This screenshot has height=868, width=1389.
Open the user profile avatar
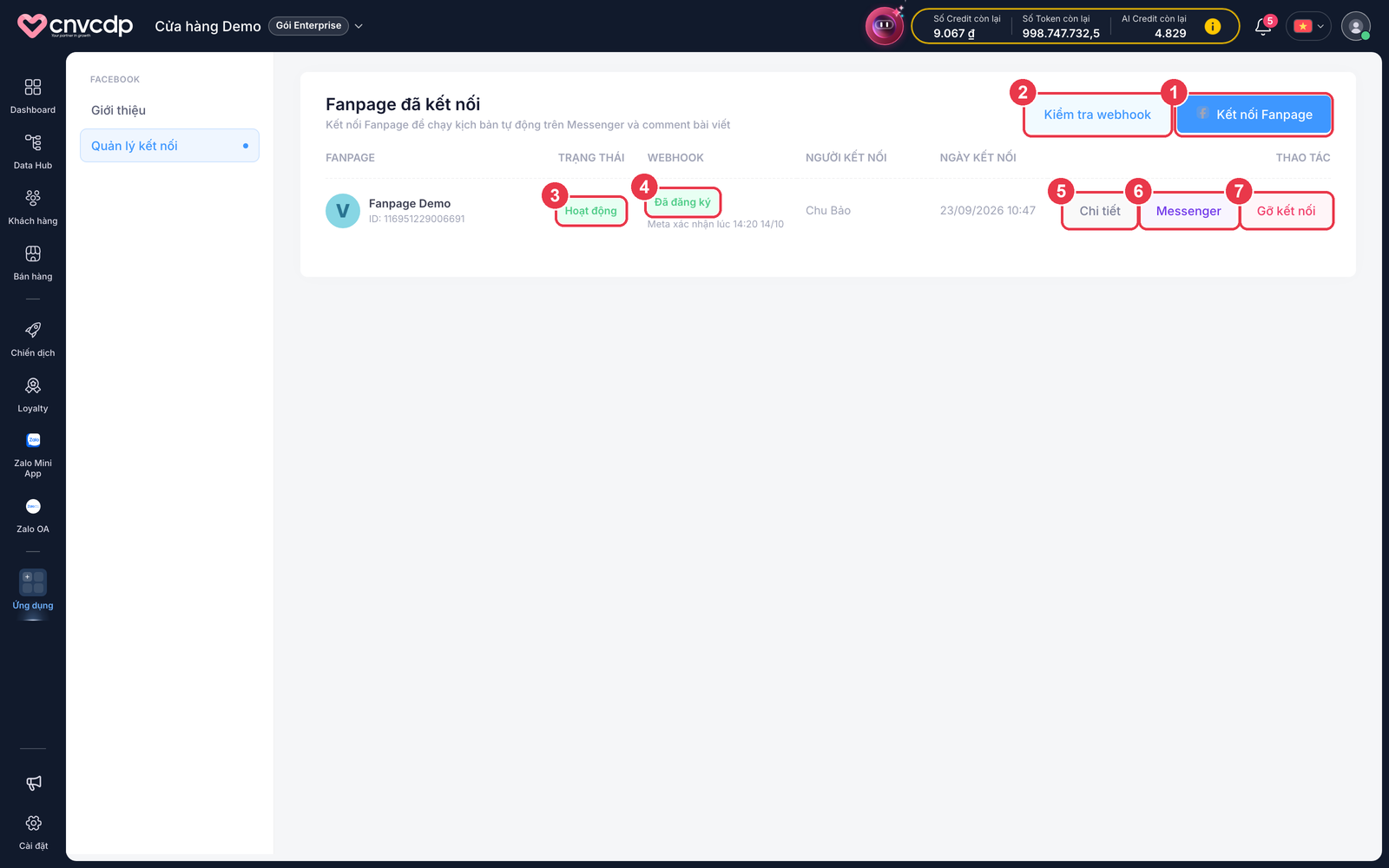(x=1355, y=26)
